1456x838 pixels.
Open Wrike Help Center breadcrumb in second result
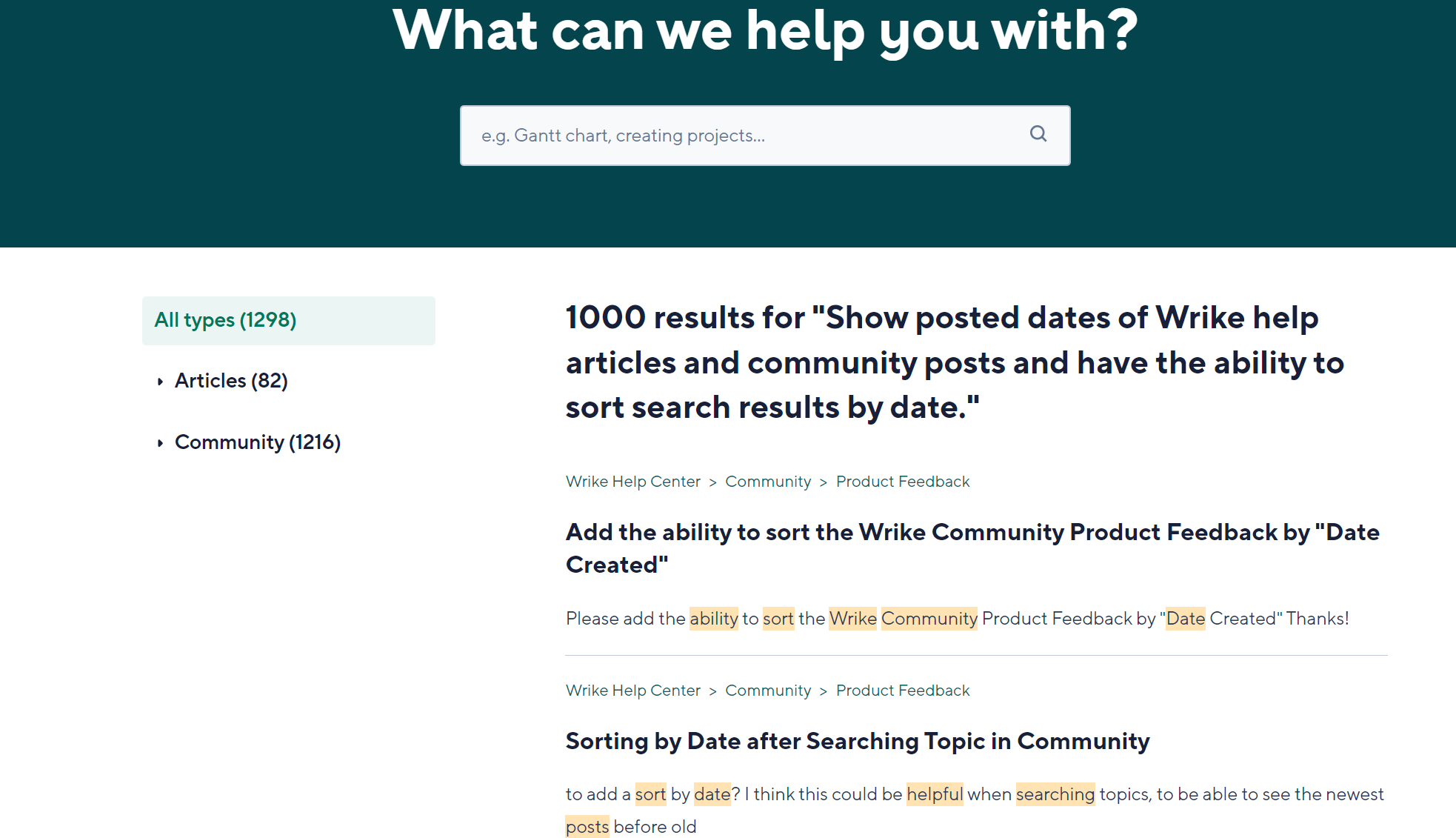click(632, 691)
